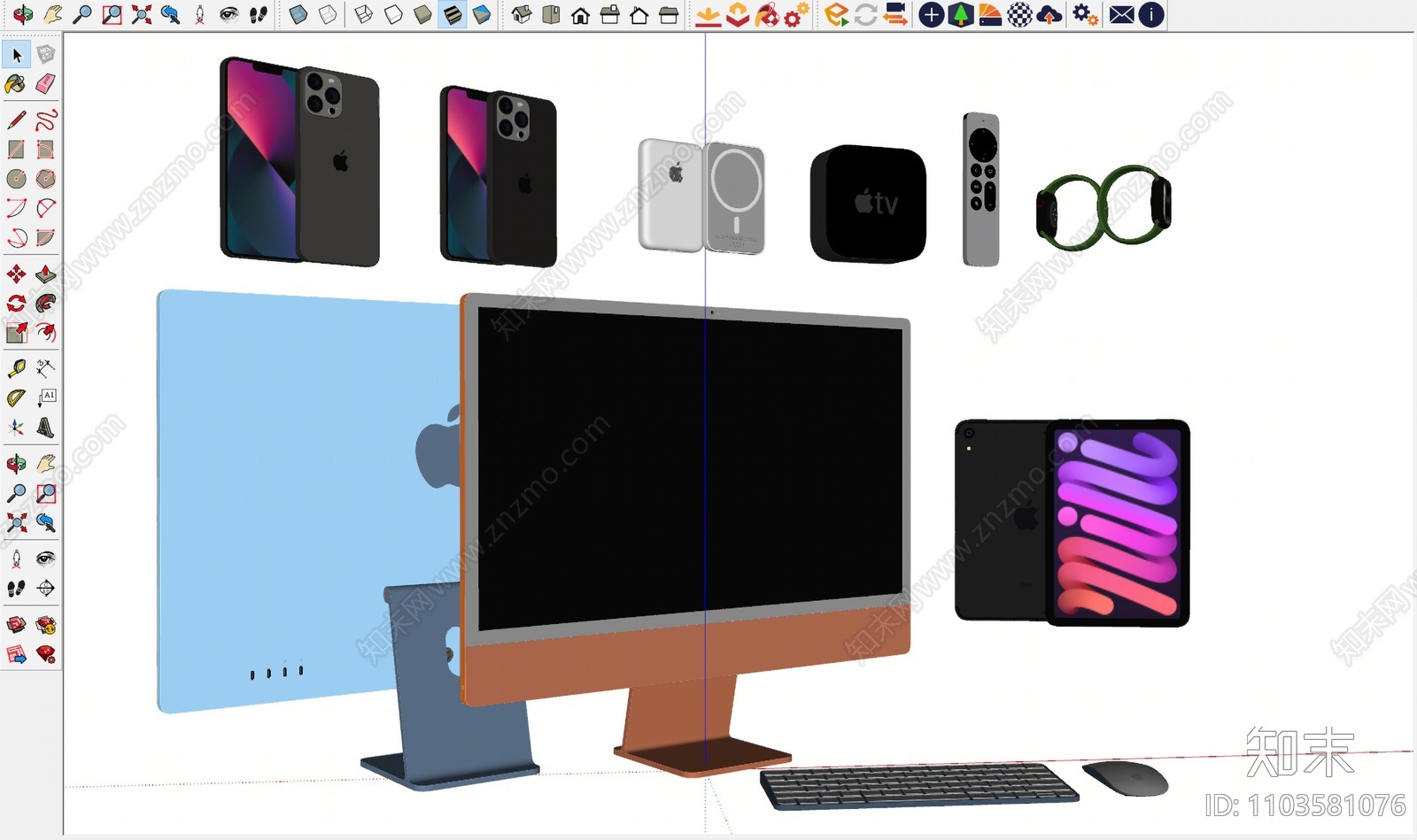Click Orbit in the top camera toolbar
This screenshot has width=1417, height=840.
pyautogui.click(x=23, y=14)
